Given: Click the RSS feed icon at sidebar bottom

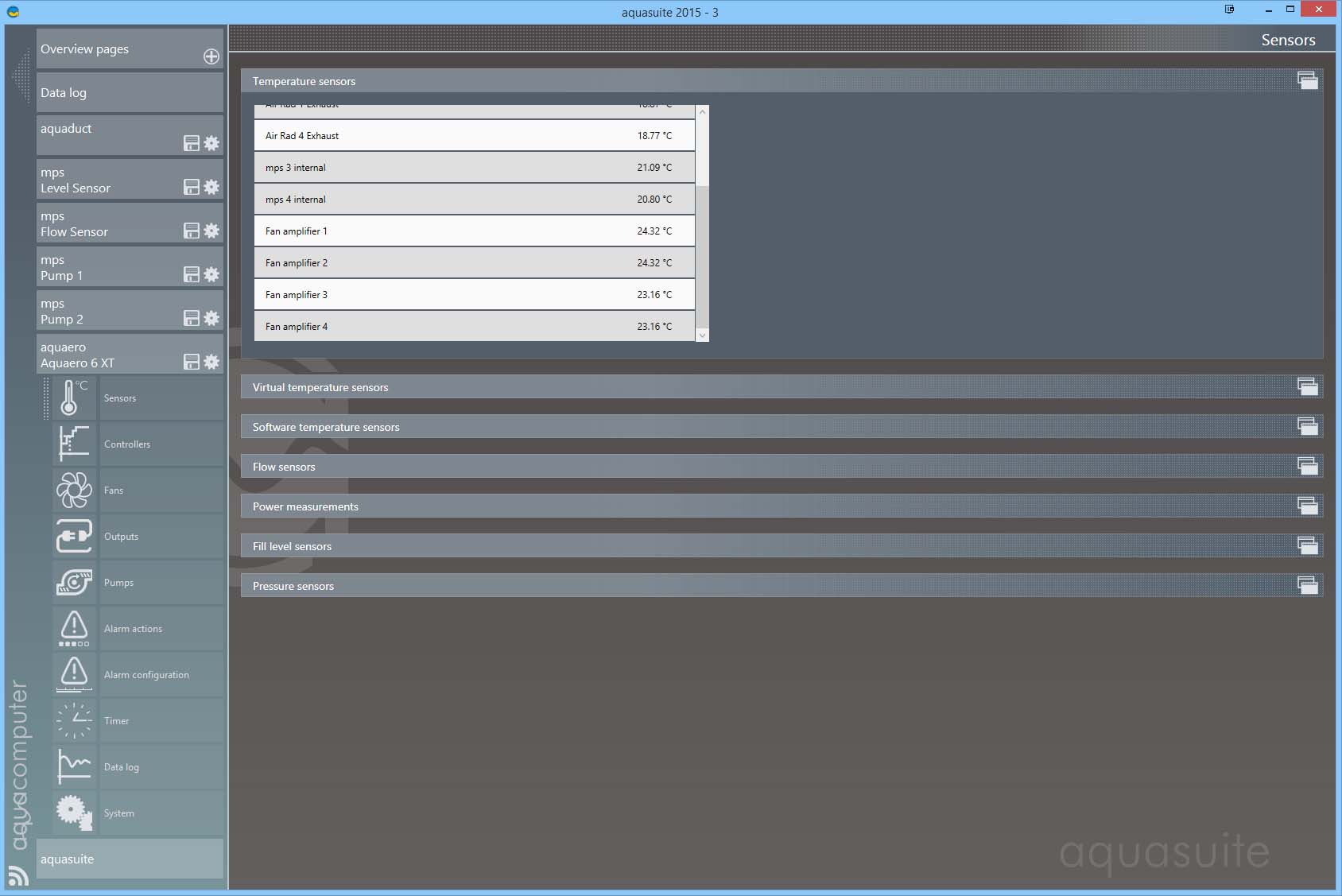Looking at the screenshot, I should (x=18, y=875).
